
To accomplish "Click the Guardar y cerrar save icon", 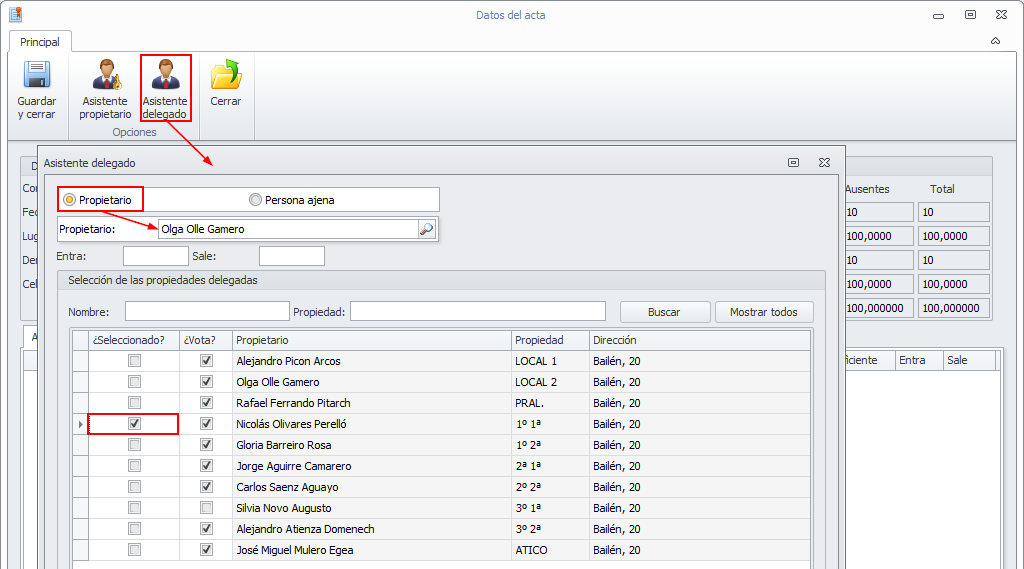I will (x=37, y=76).
